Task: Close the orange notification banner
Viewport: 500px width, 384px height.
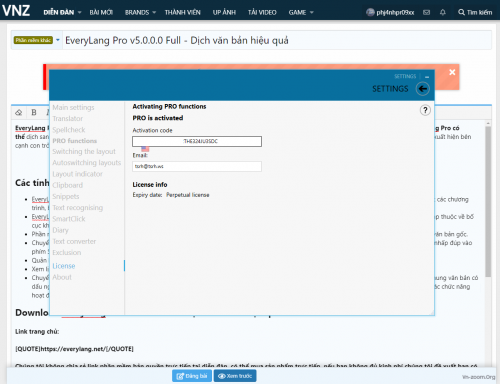Action: 452,72
